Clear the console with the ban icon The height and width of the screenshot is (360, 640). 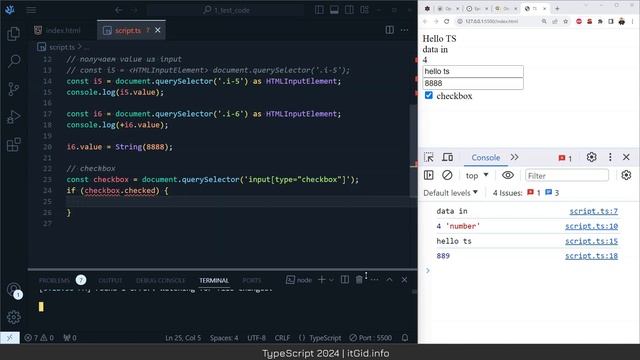(x=447, y=176)
